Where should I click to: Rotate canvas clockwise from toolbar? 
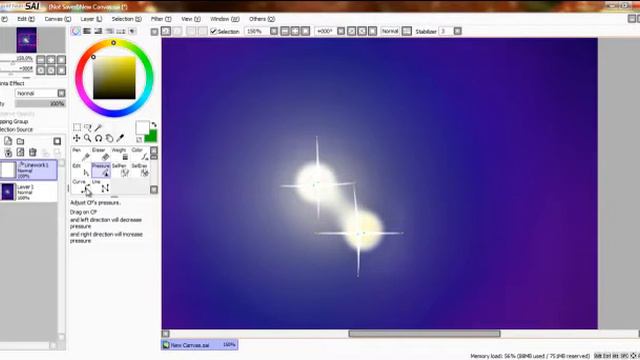pos(362,31)
